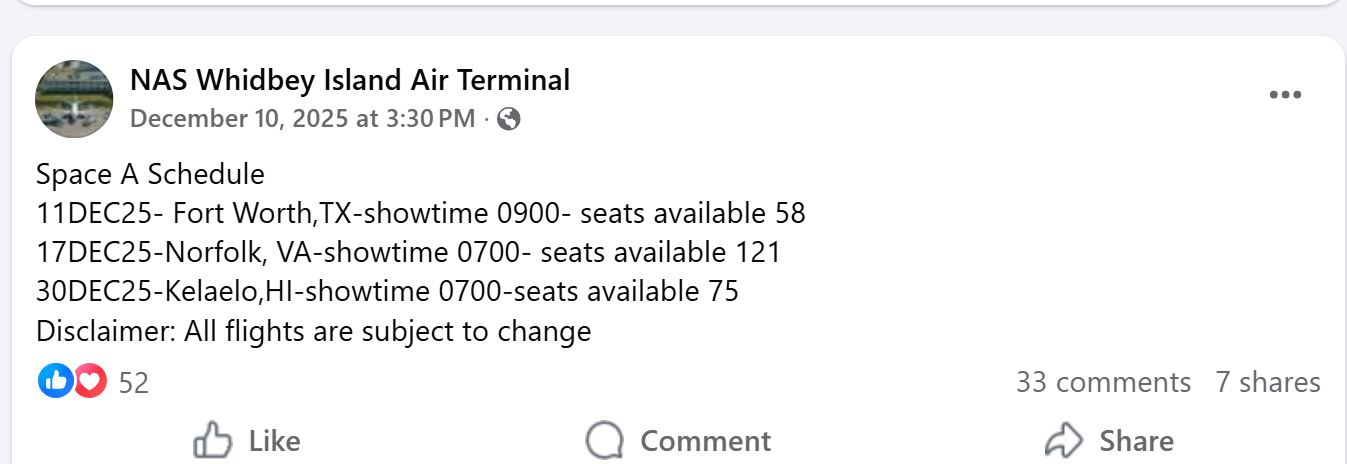Screen dimensions: 1347x464
Task: Click the Kelaelo, HI schedule line
Action: 387,292
